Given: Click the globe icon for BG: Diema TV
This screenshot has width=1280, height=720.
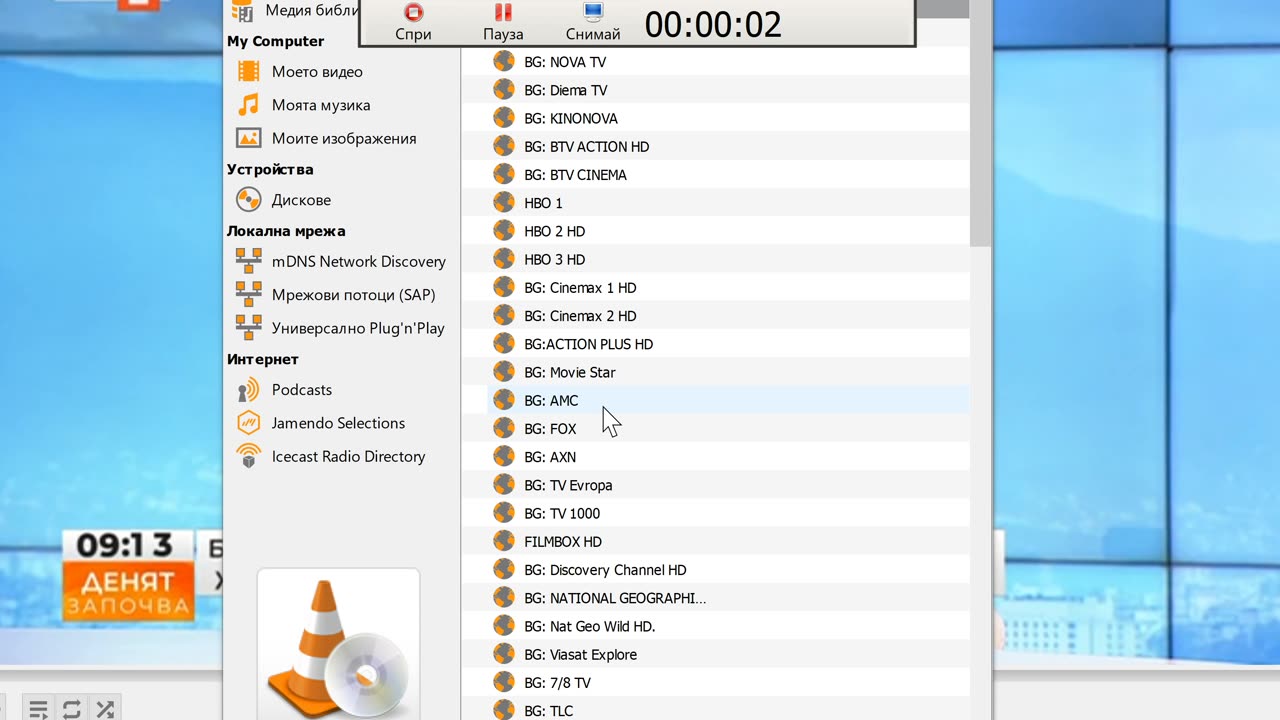Looking at the screenshot, I should (x=504, y=90).
